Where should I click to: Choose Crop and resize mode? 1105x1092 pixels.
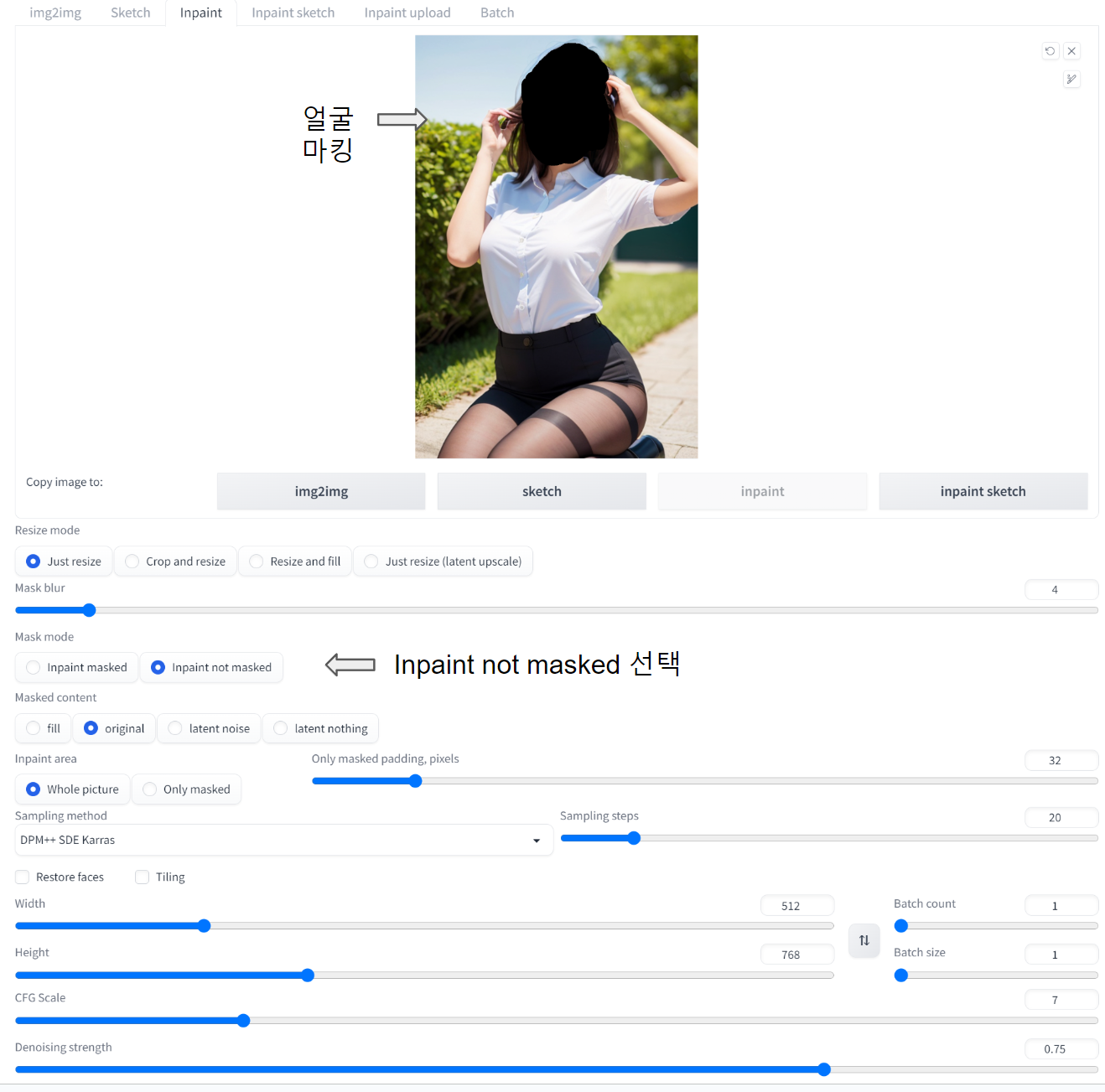click(175, 562)
